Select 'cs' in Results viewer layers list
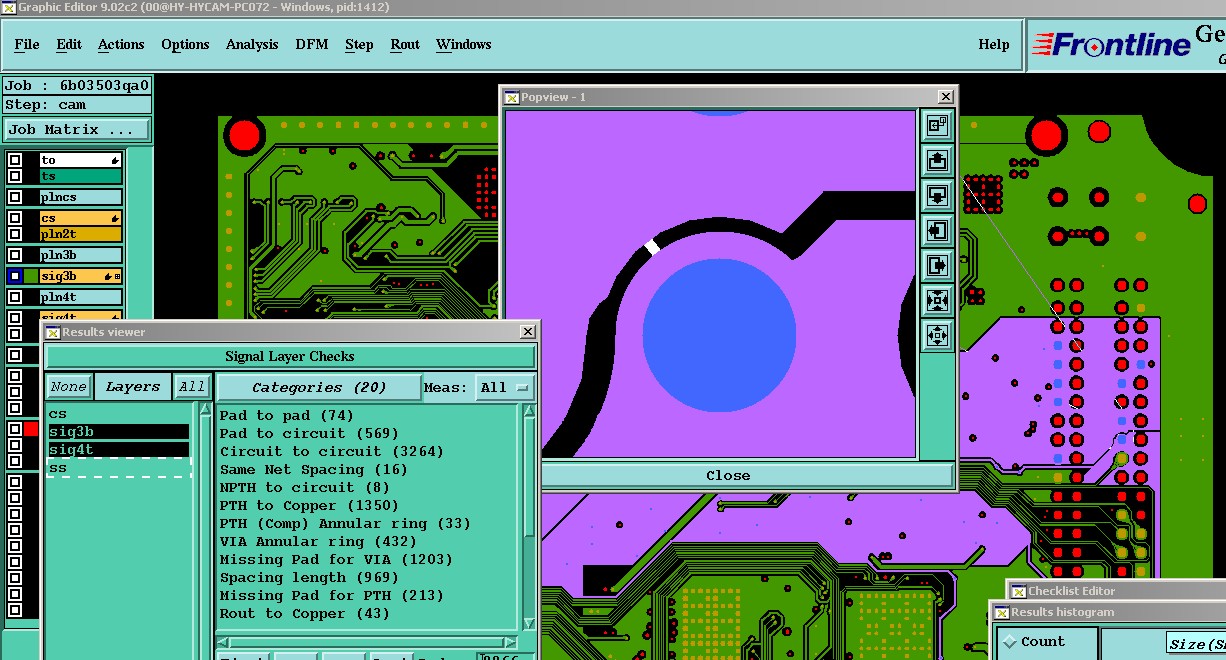The height and width of the screenshot is (660, 1226). pyautogui.click(x=118, y=414)
